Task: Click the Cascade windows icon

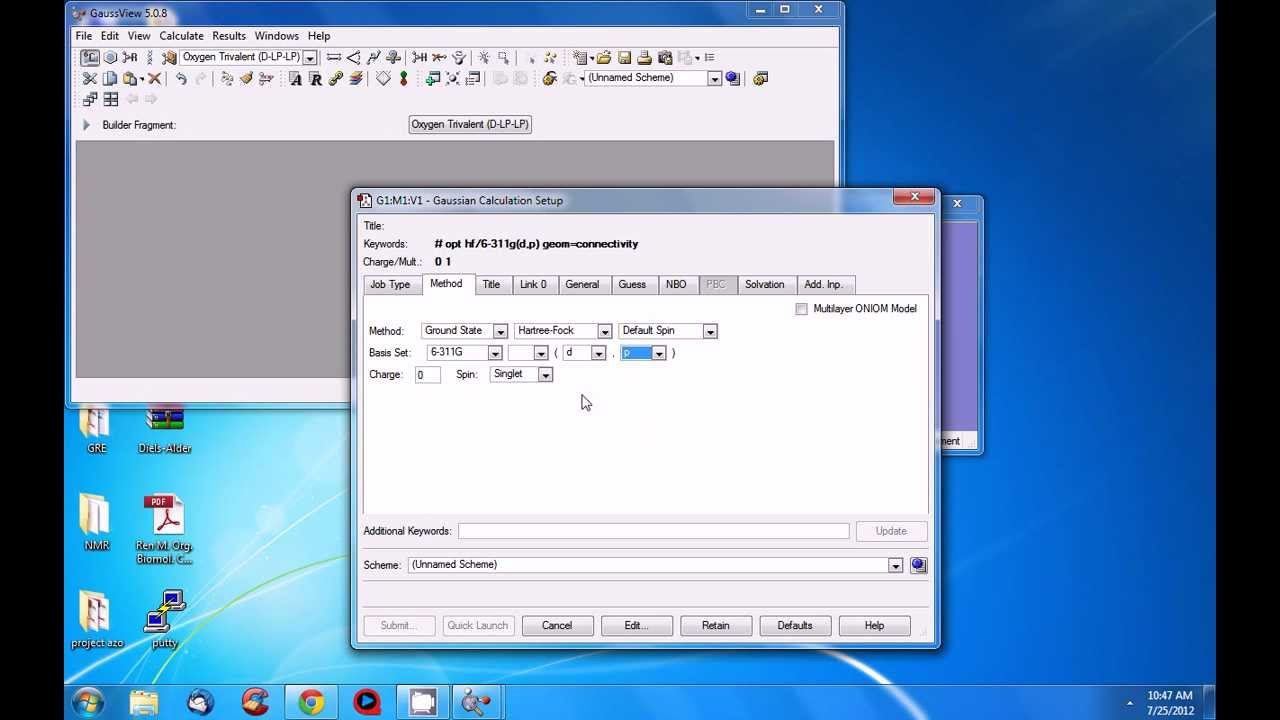Action: click(x=90, y=99)
